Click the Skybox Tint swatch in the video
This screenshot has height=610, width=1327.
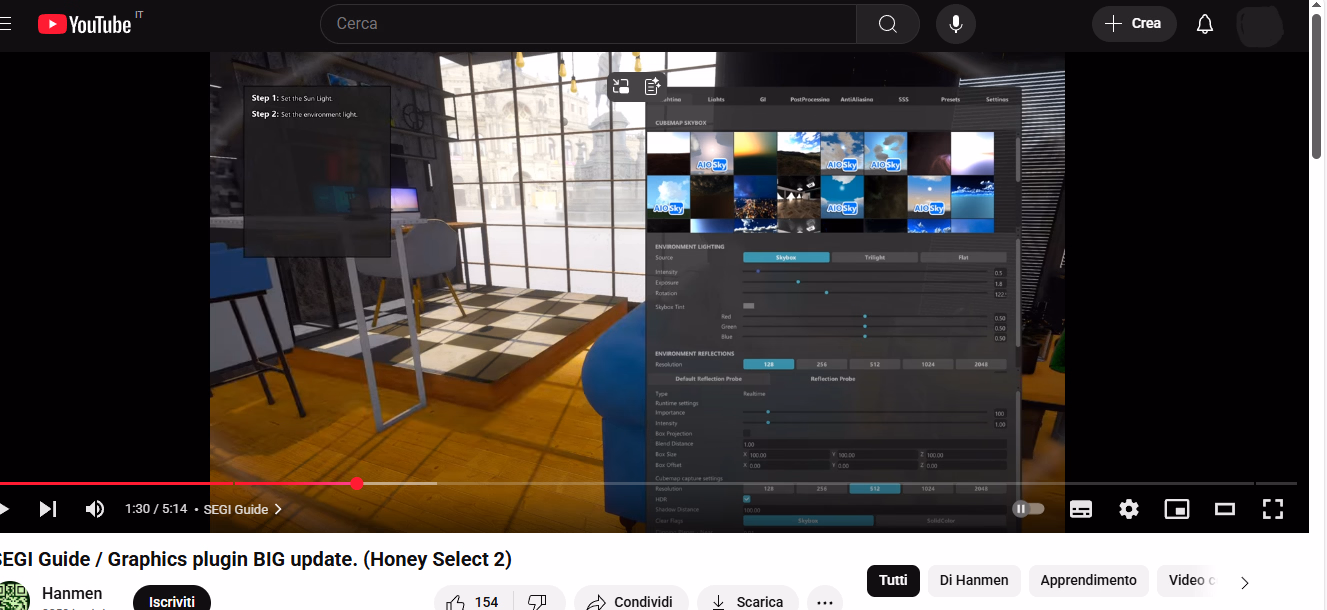click(748, 306)
